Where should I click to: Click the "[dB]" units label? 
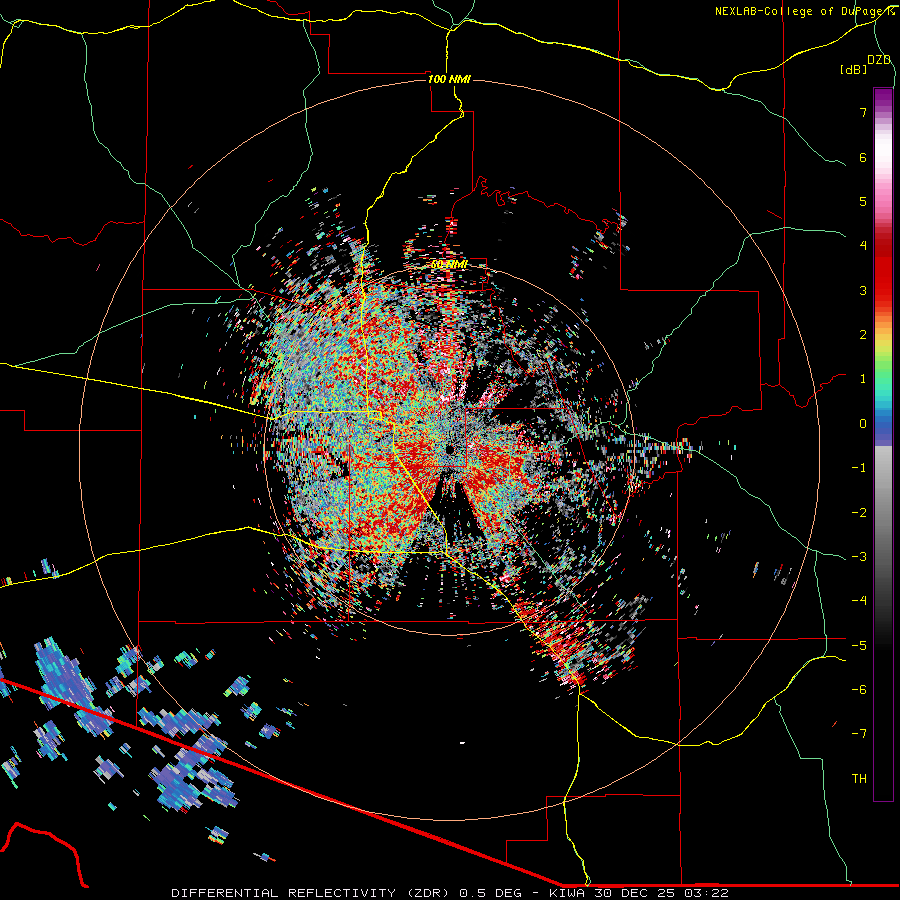[854, 70]
